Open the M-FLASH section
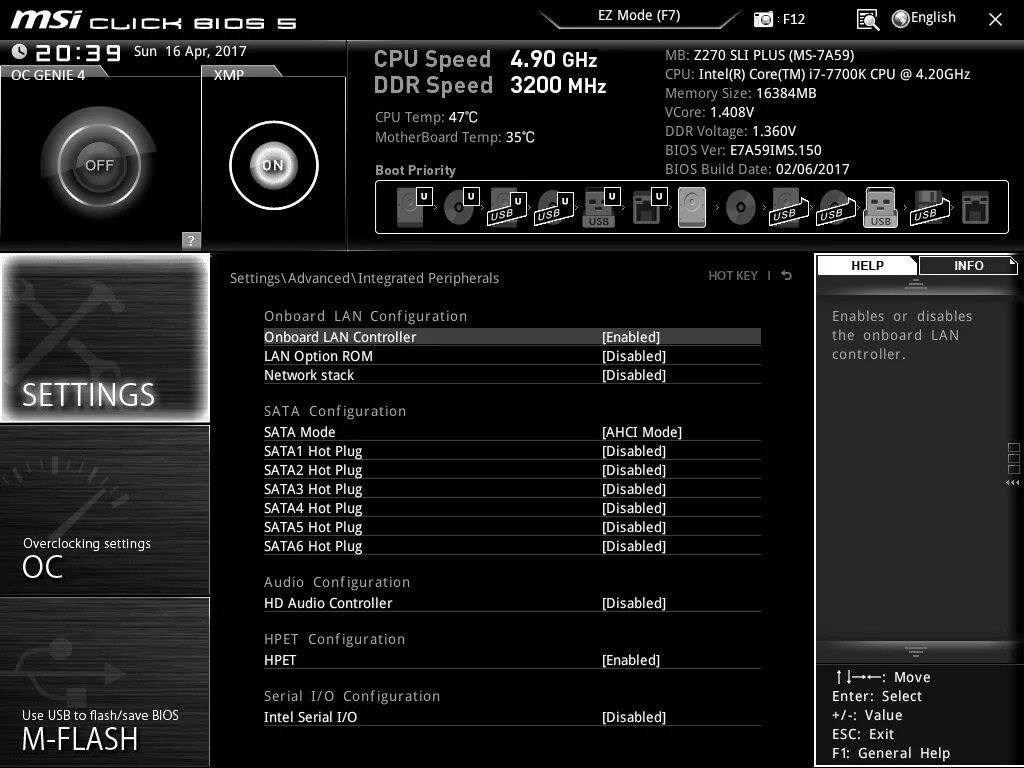Image resolution: width=1024 pixels, height=768 pixels. click(105, 682)
